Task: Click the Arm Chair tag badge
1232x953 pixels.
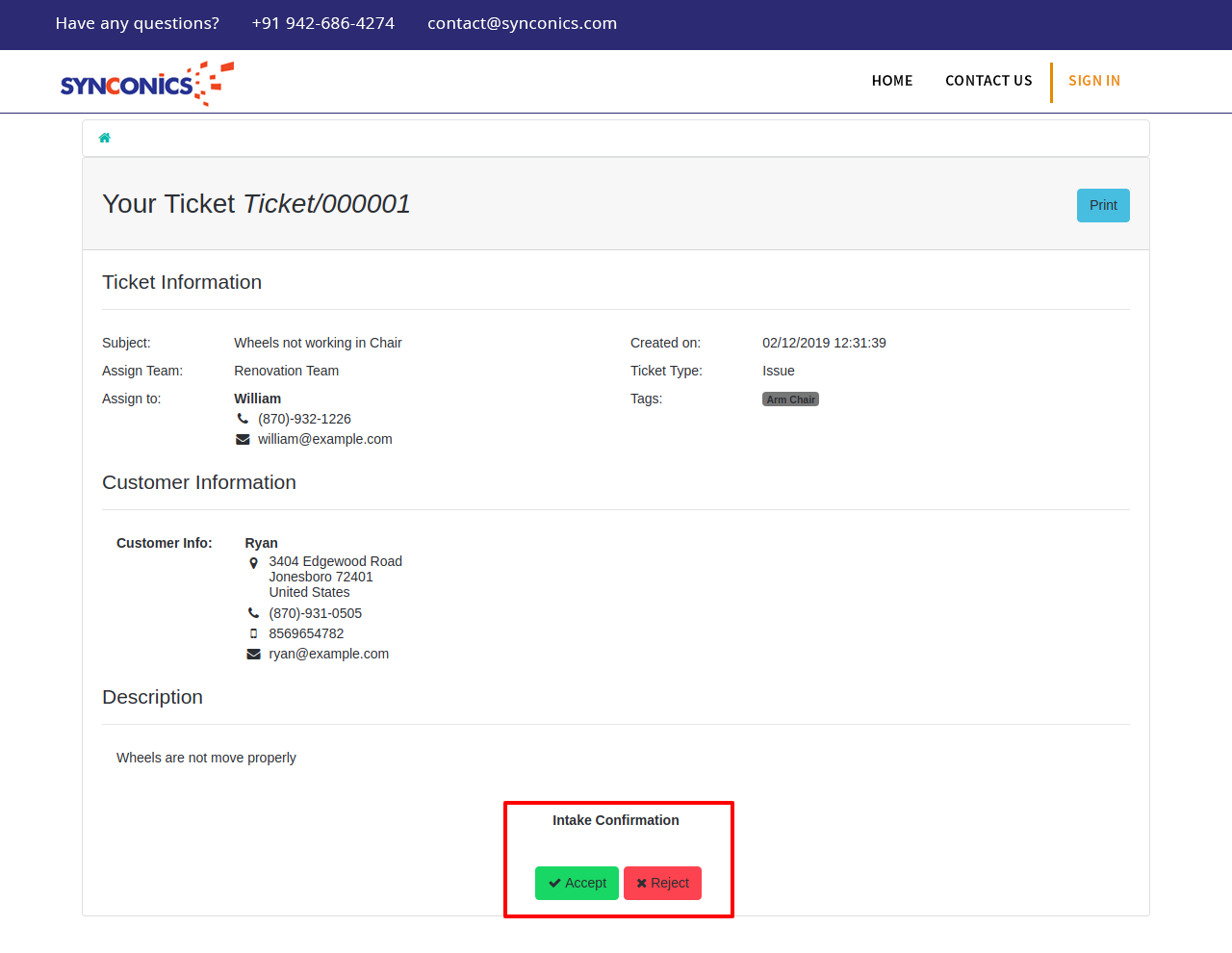Action: click(x=790, y=399)
